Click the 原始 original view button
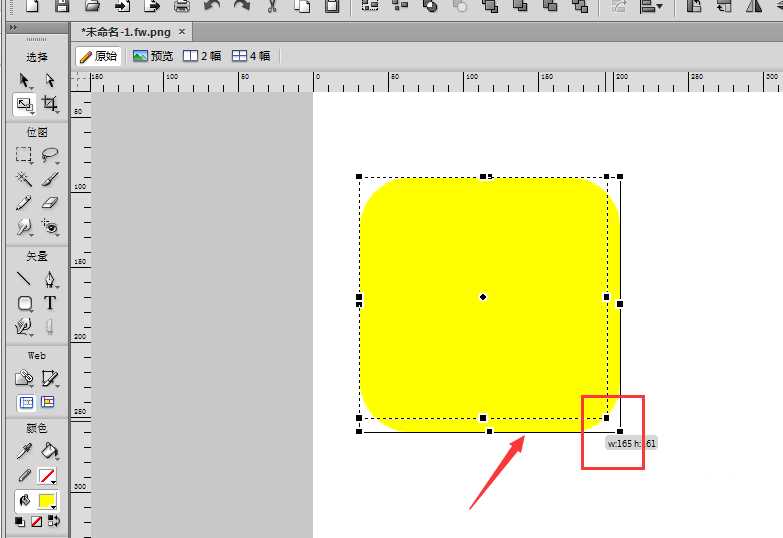The image size is (783, 538). pyautogui.click(x=98, y=56)
